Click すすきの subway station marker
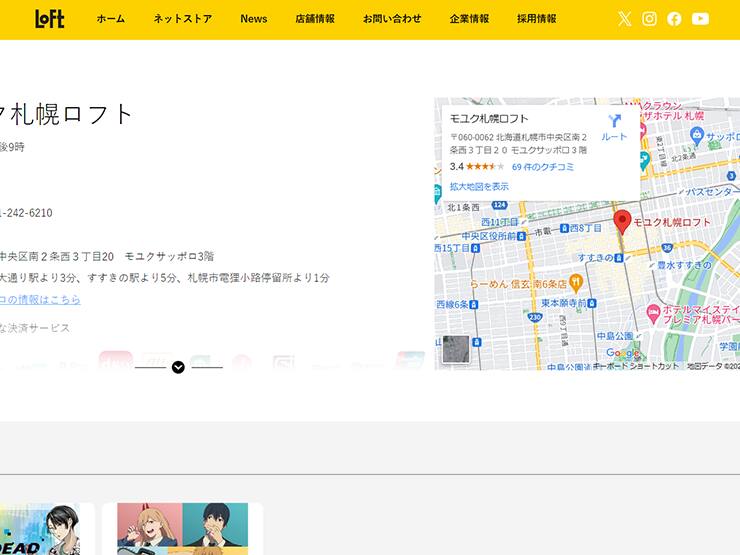Image resolution: width=740 pixels, height=555 pixels. click(619, 258)
